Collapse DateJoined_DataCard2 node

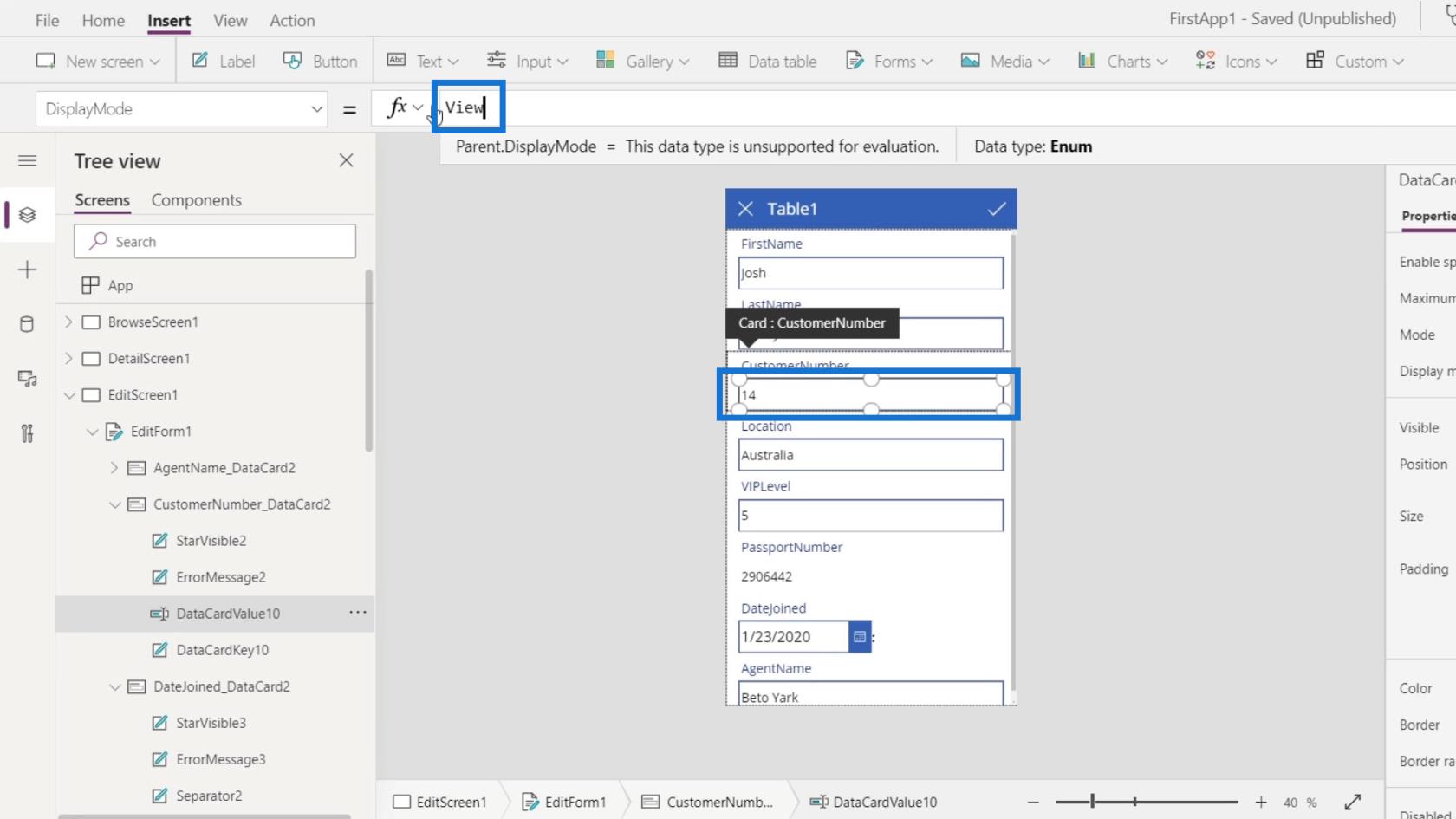(x=114, y=686)
